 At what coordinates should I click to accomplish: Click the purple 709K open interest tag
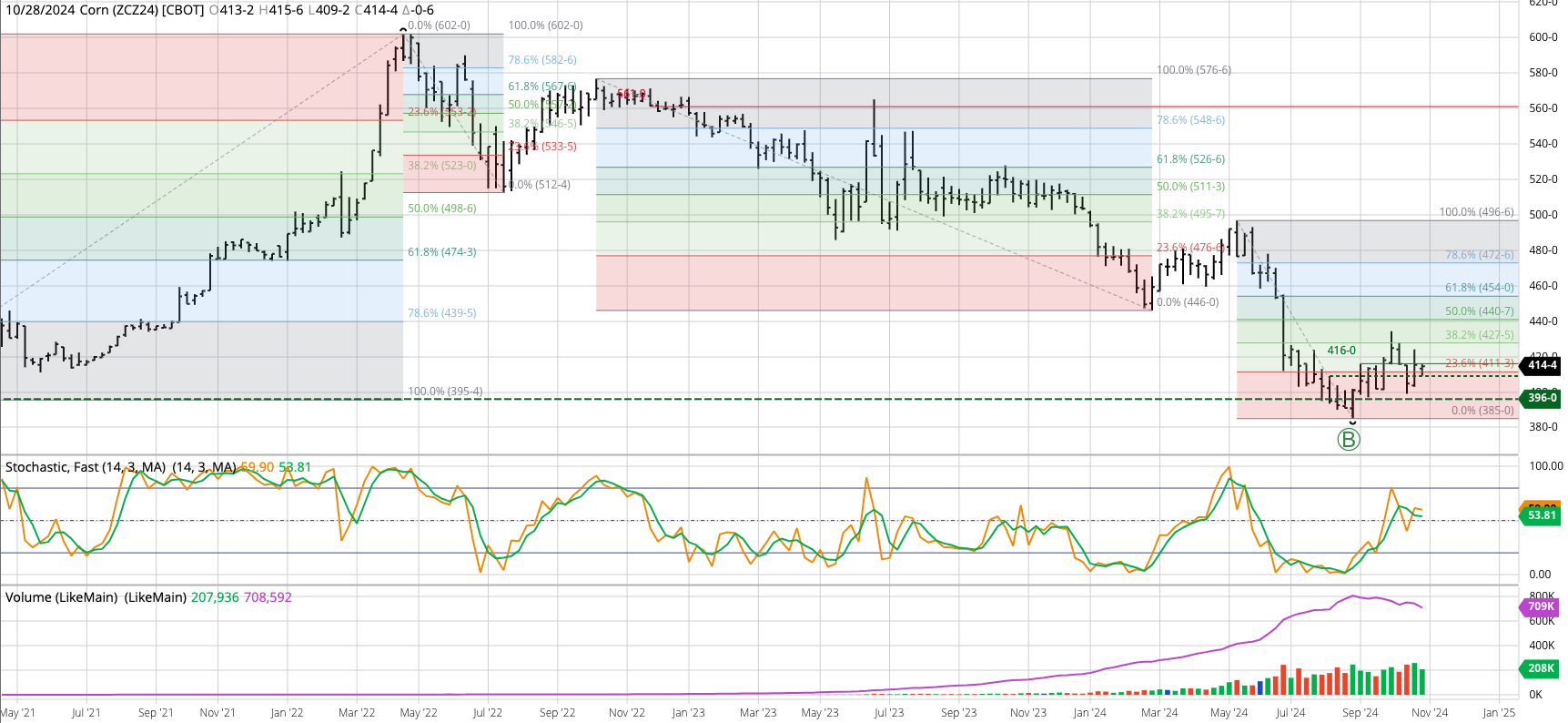(x=1540, y=606)
